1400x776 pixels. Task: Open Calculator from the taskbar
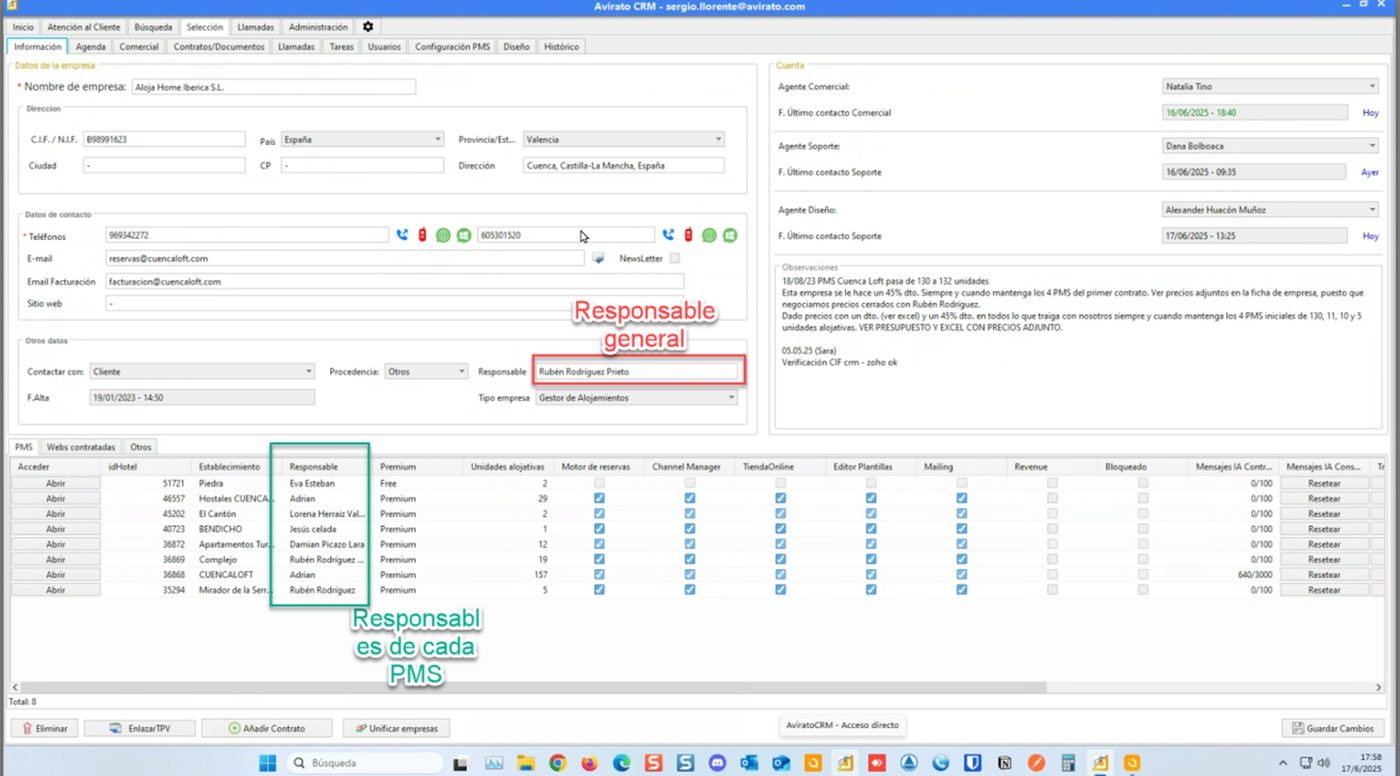pos(1069,763)
